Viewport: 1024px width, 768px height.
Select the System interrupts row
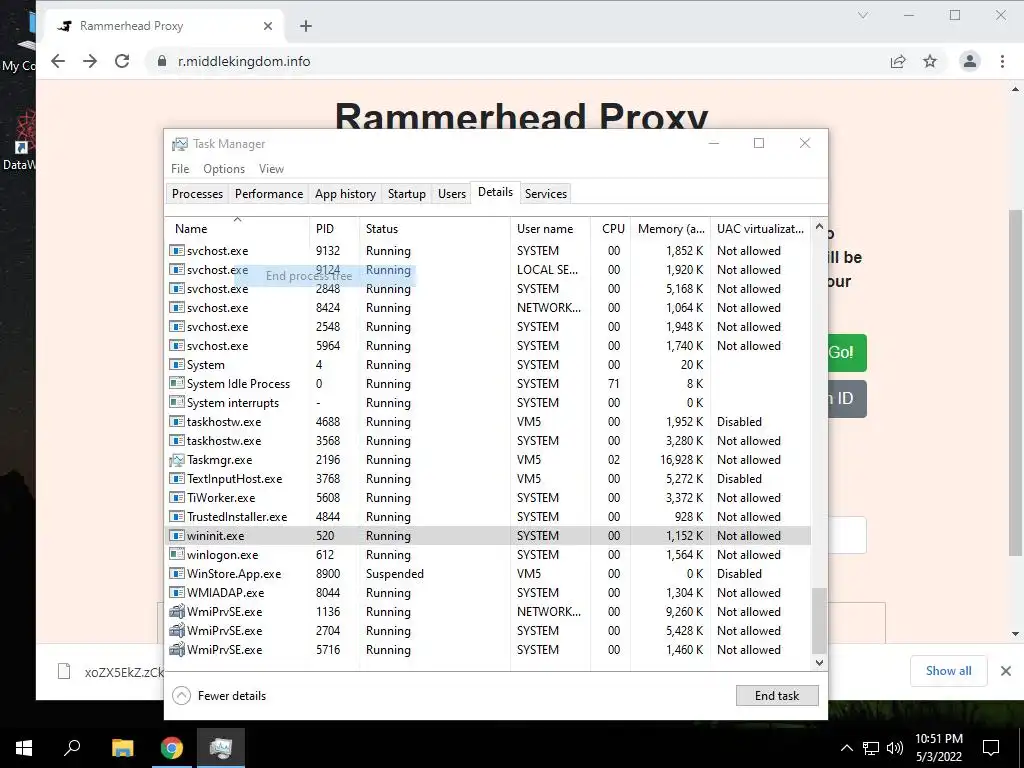488,403
